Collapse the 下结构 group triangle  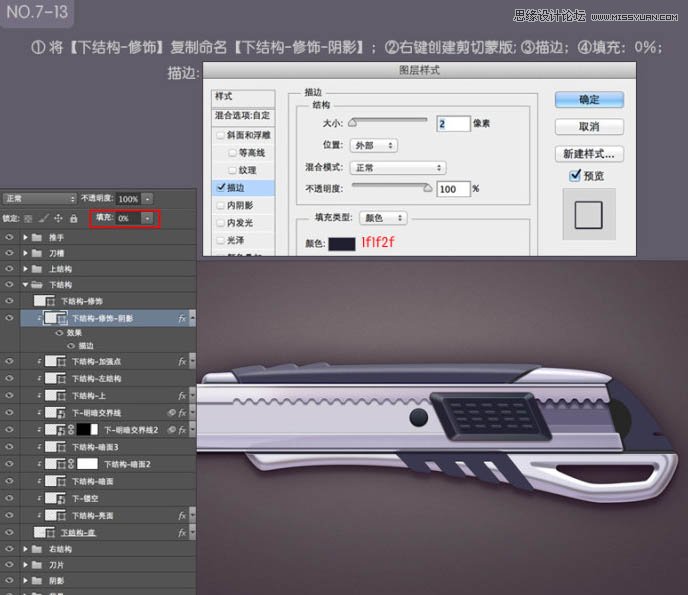click(x=25, y=285)
